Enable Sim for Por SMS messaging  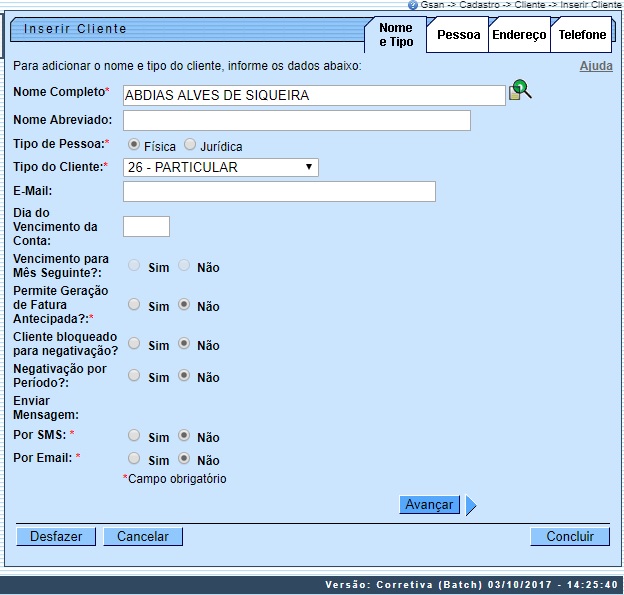(x=134, y=436)
